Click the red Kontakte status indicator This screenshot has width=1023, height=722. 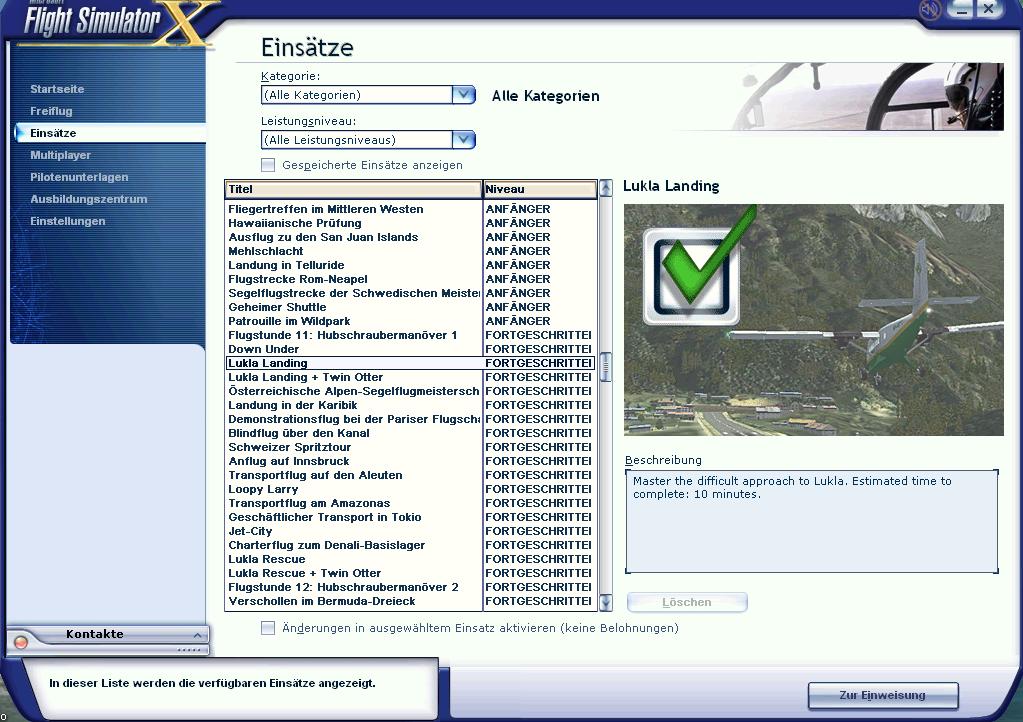(21, 642)
